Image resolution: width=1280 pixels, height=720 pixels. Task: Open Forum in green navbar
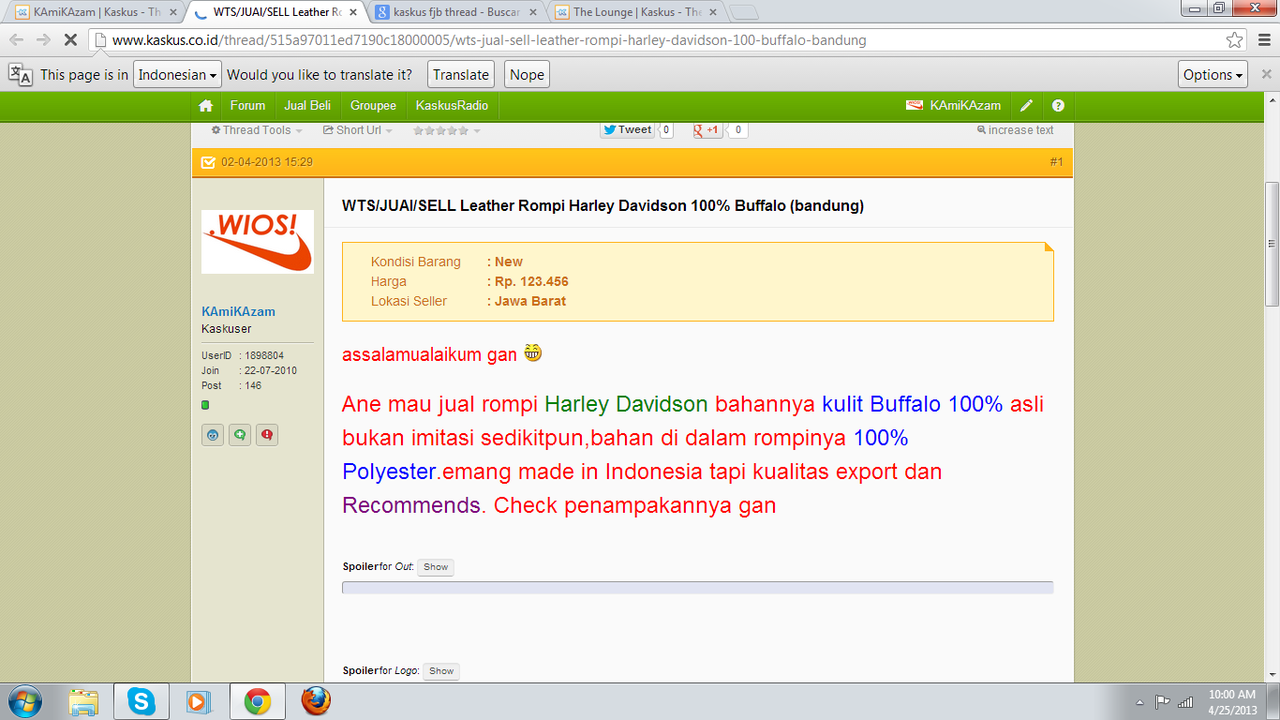(248, 106)
